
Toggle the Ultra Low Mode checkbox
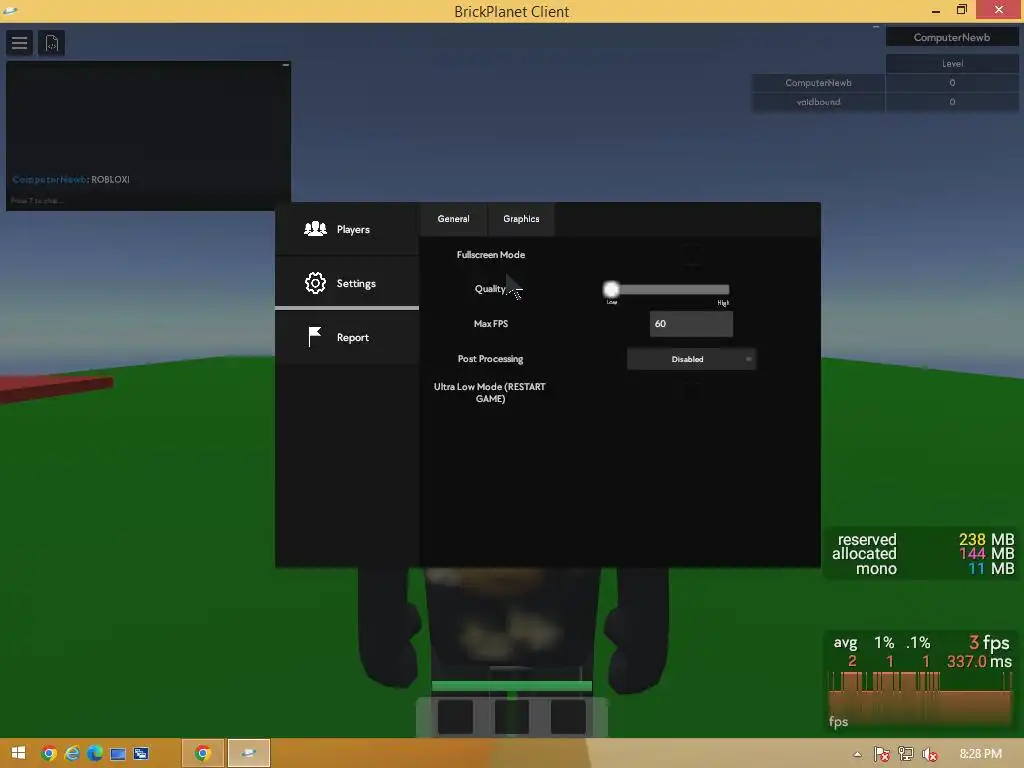[691, 392]
